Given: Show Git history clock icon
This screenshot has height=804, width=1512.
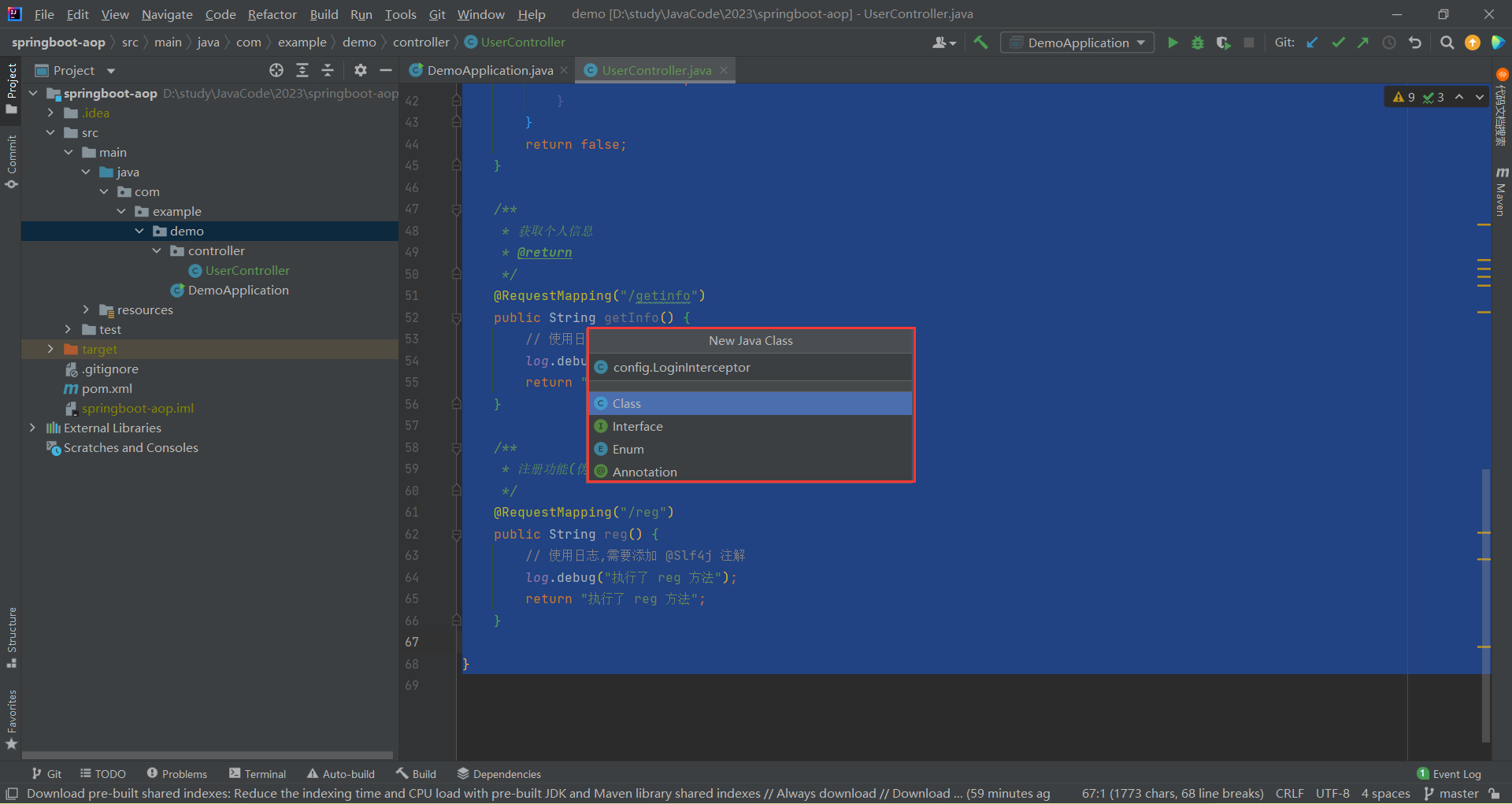Looking at the screenshot, I should (1389, 43).
